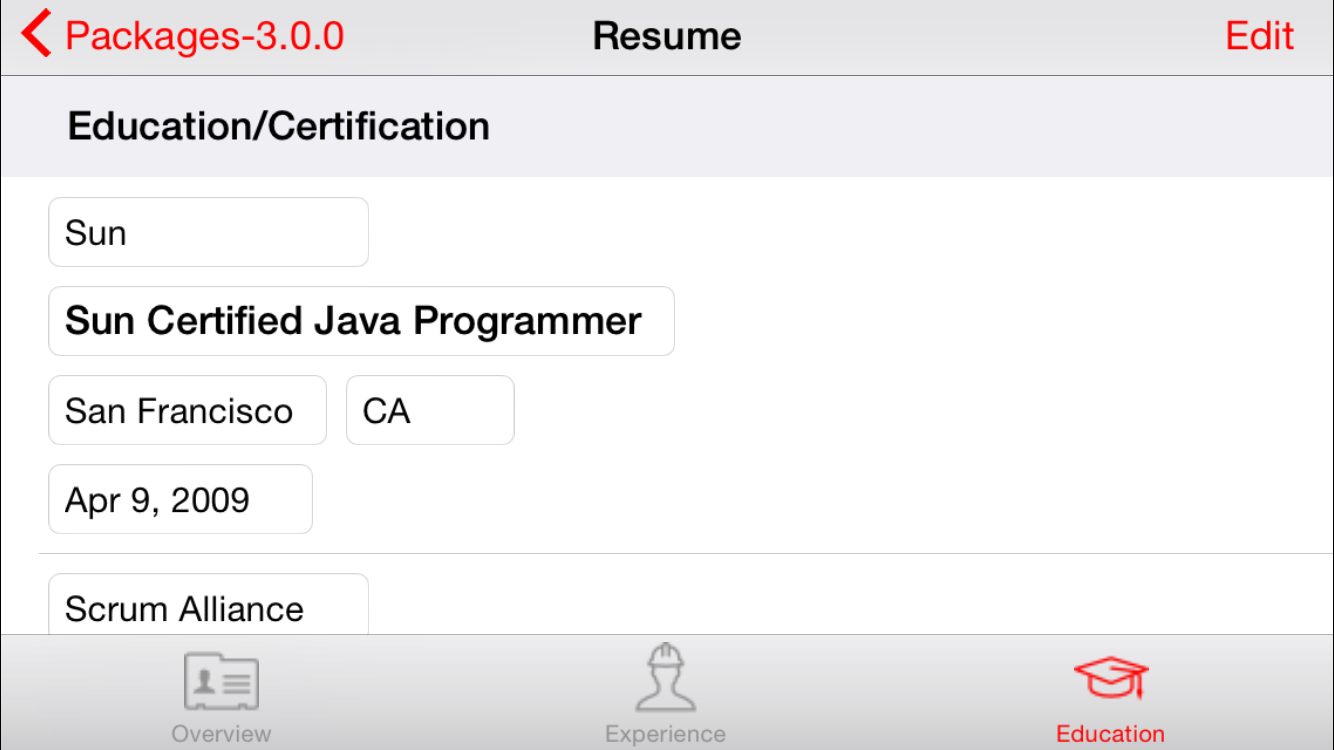The image size is (1334, 750).
Task: Switch to the Experience tab label
Action: point(666,734)
